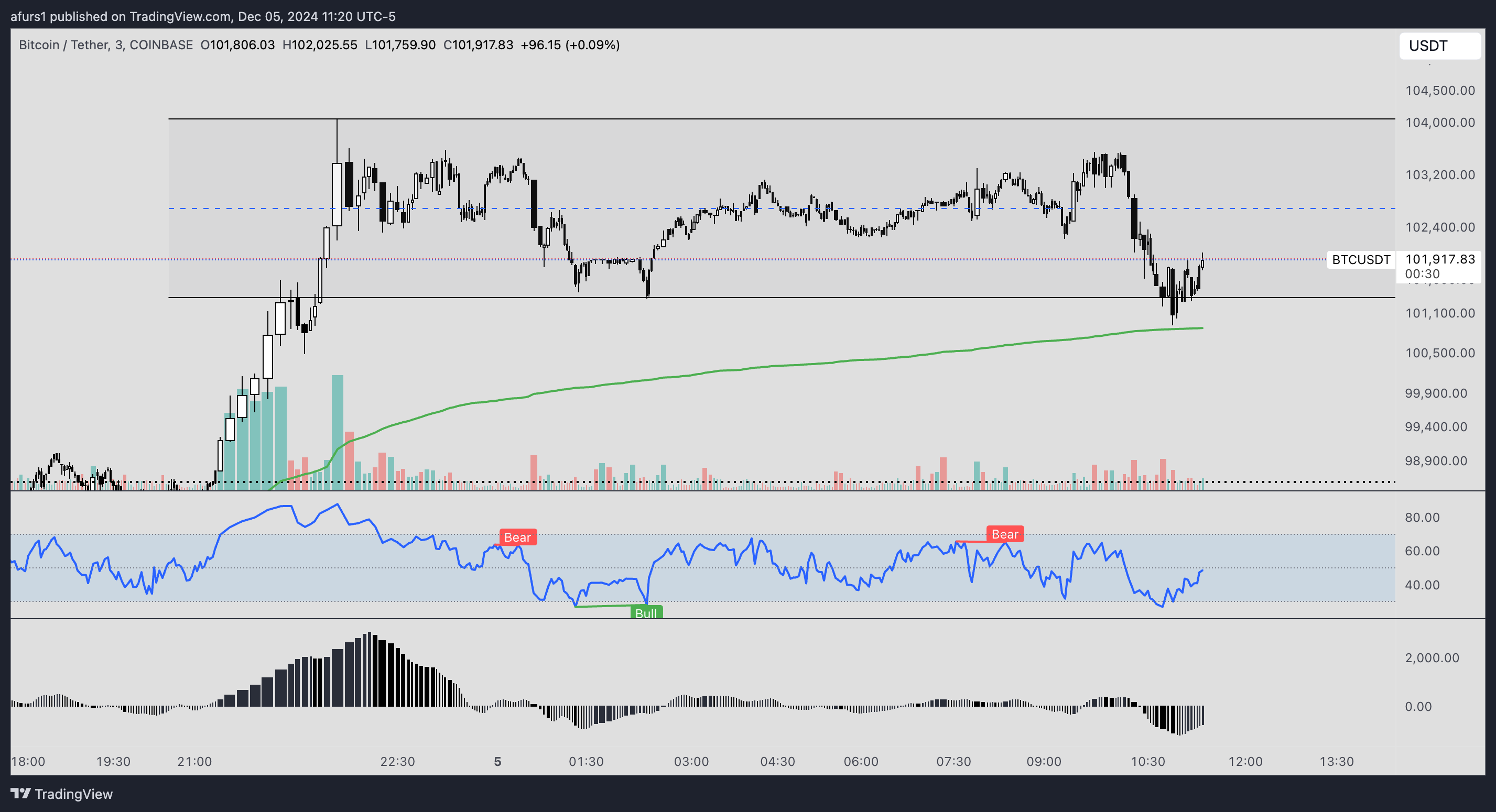Click the 18:00 time axis label

click(x=28, y=762)
